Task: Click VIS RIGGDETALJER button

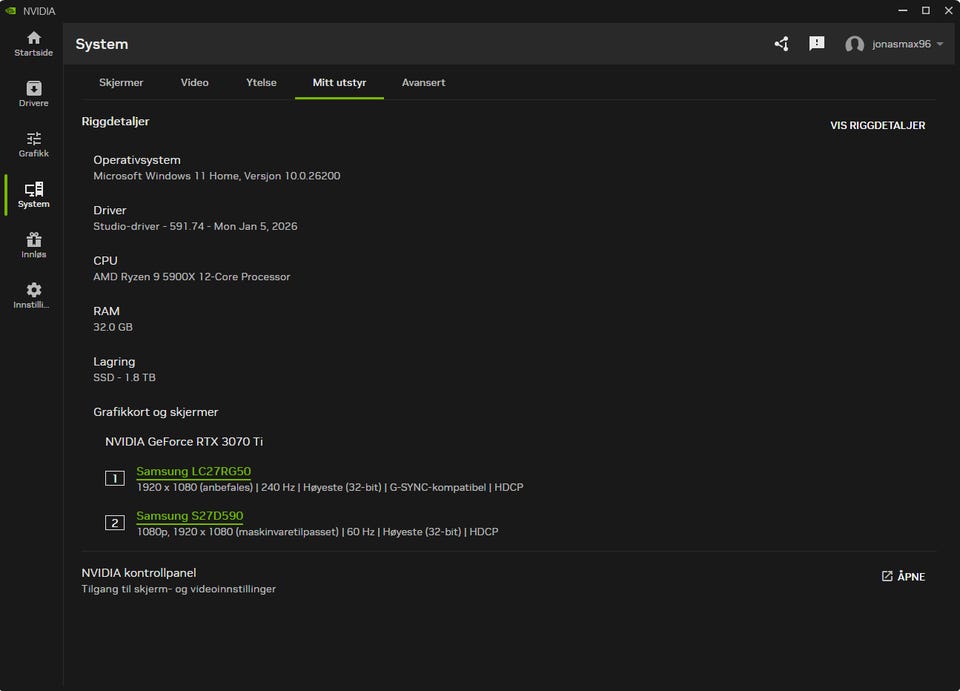Action: tap(877, 125)
